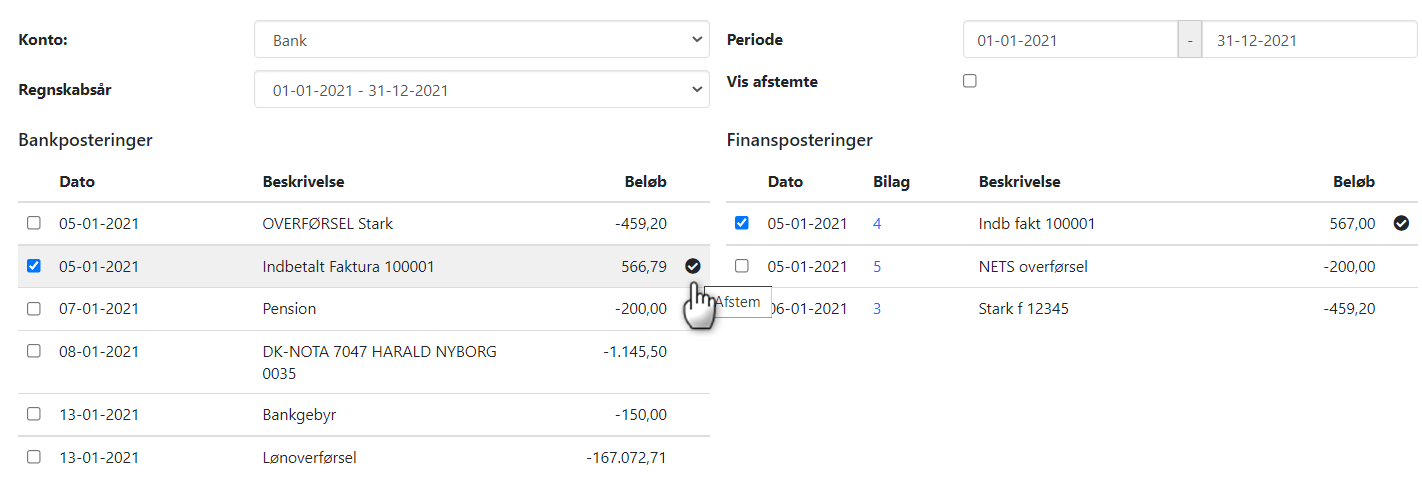Expand the Regnskabsår dropdown
The height and width of the screenshot is (504, 1422).
pos(481,89)
